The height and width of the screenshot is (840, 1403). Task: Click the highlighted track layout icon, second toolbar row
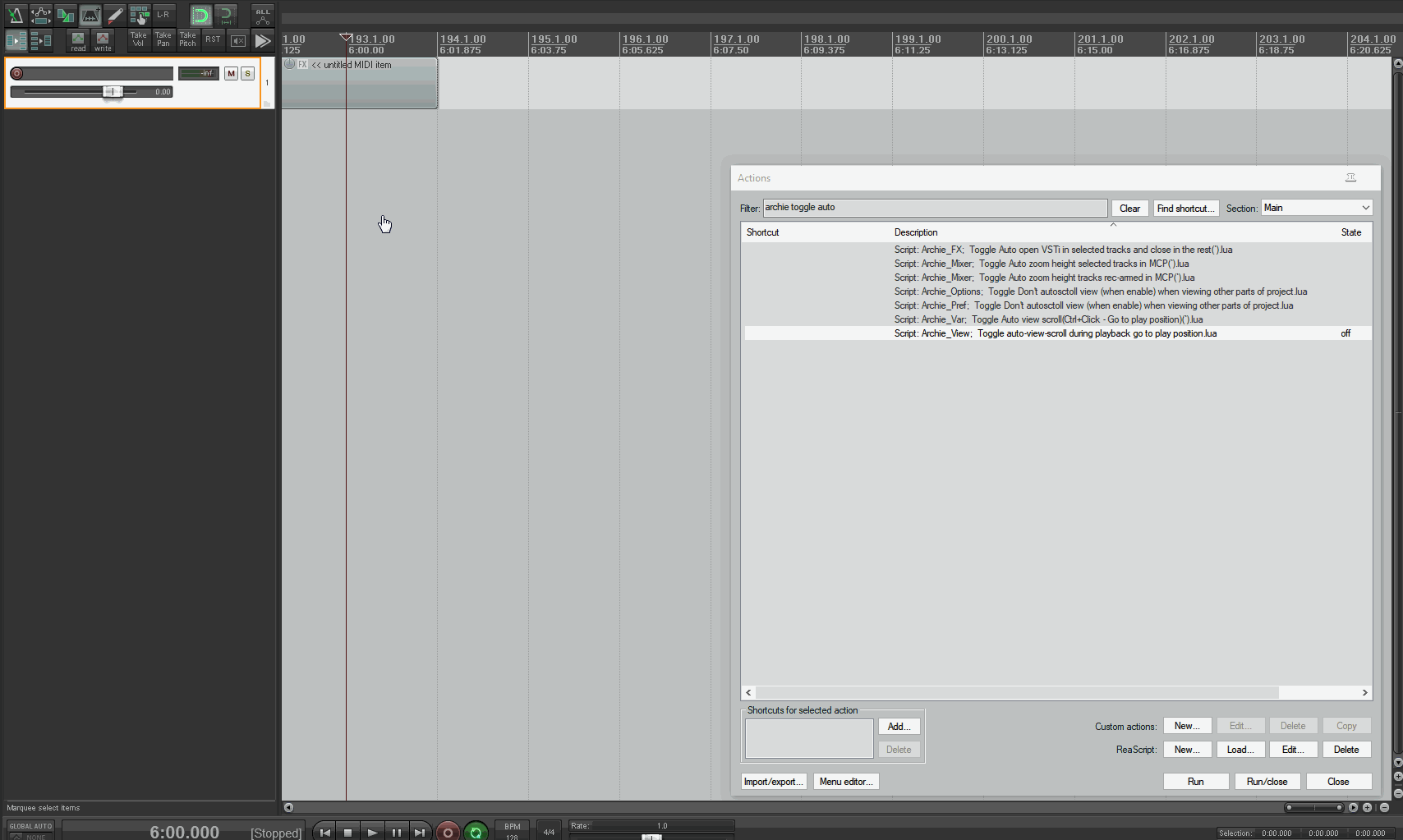point(16,39)
